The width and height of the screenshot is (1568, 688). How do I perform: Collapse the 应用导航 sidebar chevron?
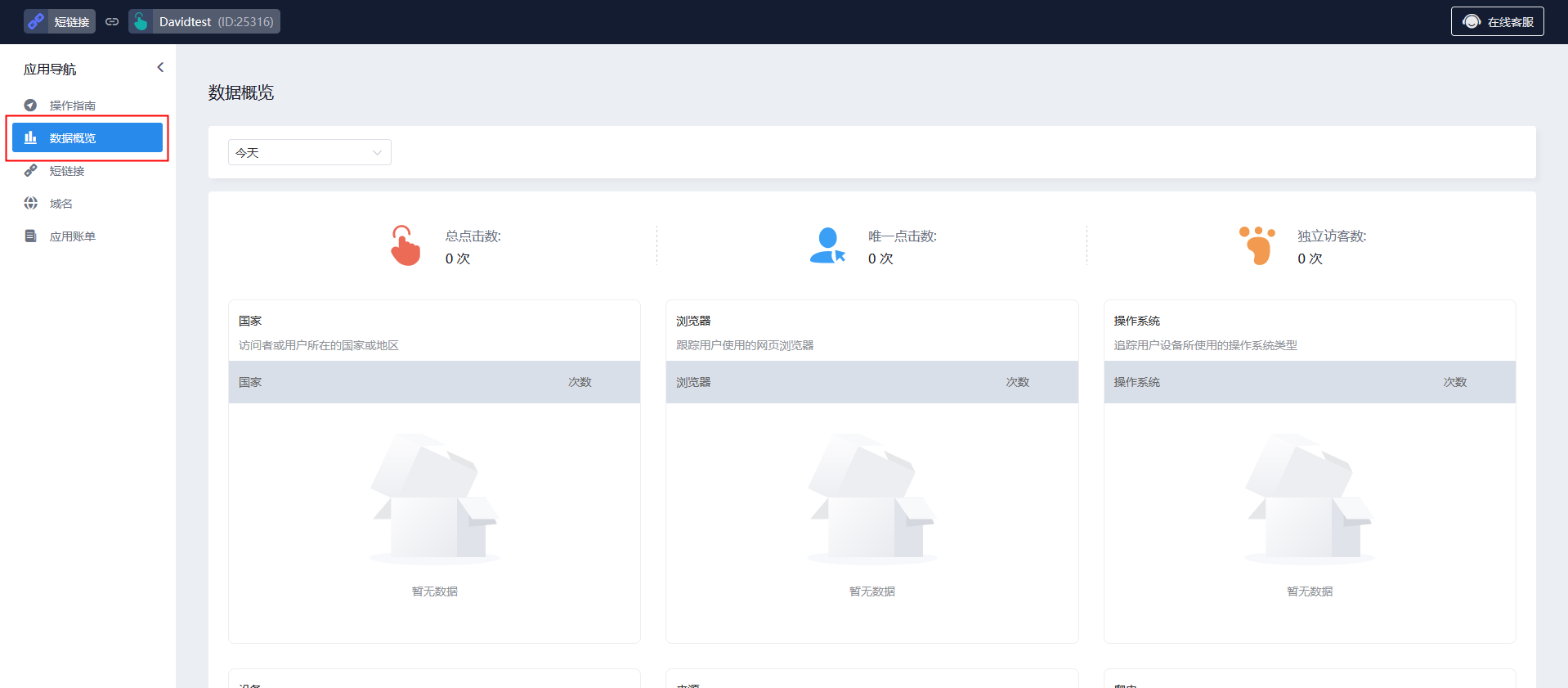click(160, 67)
